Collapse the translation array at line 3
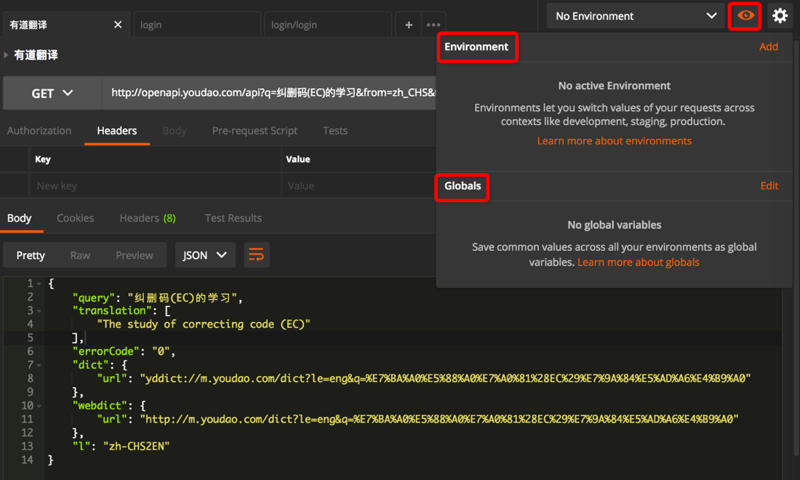The image size is (800, 480). (39, 311)
